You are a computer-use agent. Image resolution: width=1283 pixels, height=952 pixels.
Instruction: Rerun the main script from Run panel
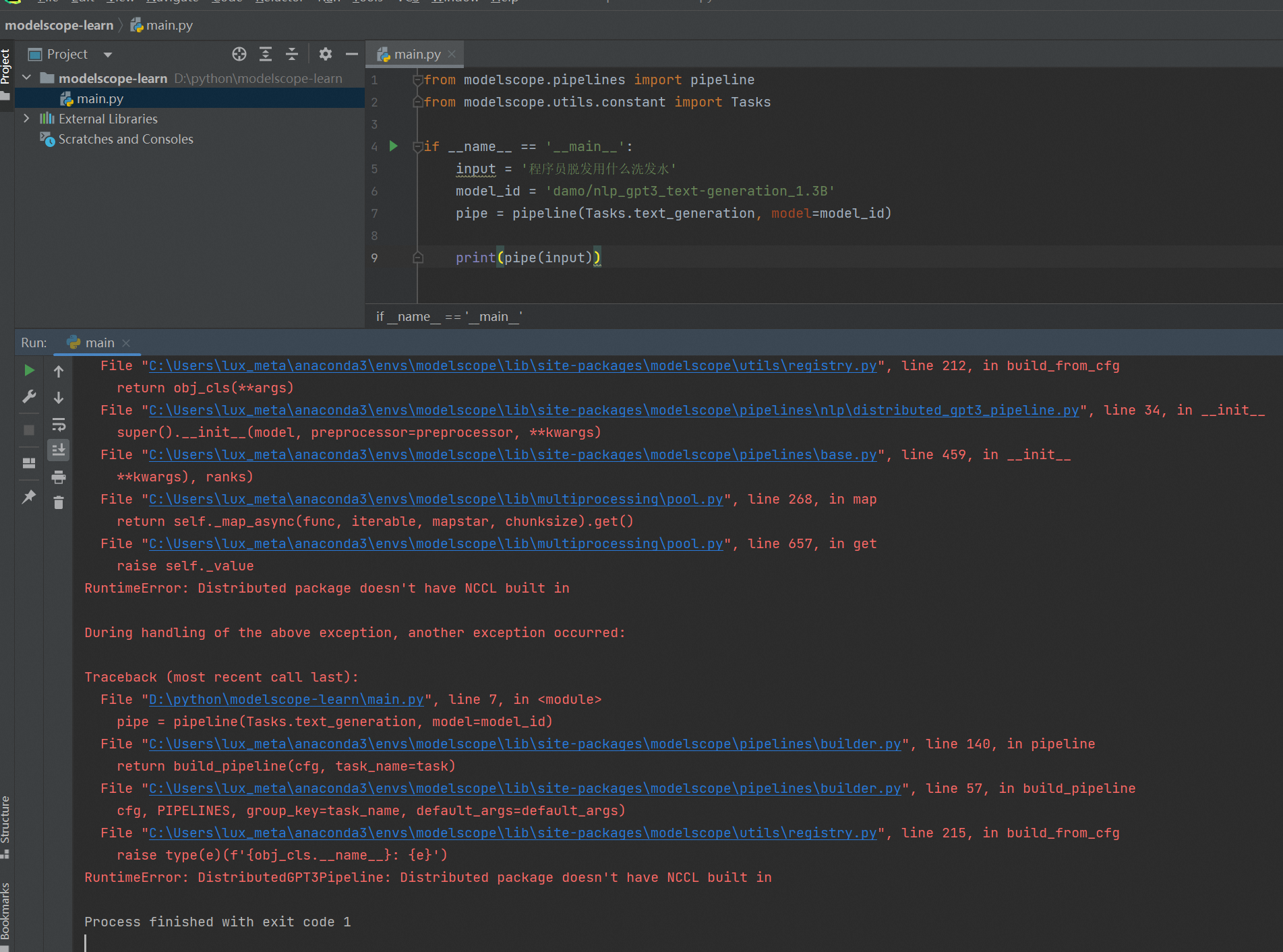[x=29, y=370]
